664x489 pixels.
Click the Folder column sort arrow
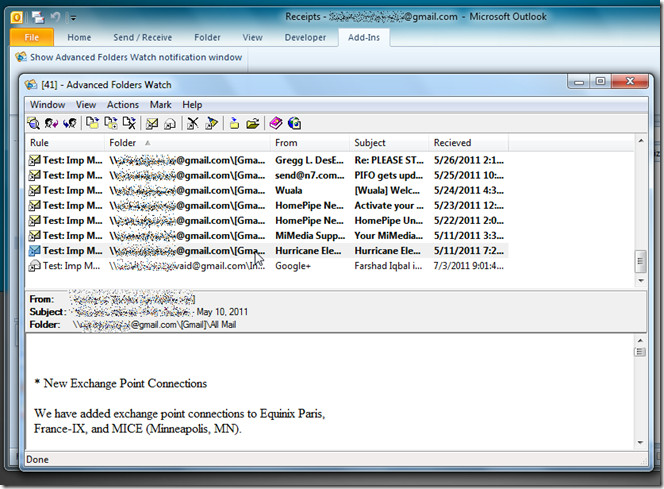[147, 143]
